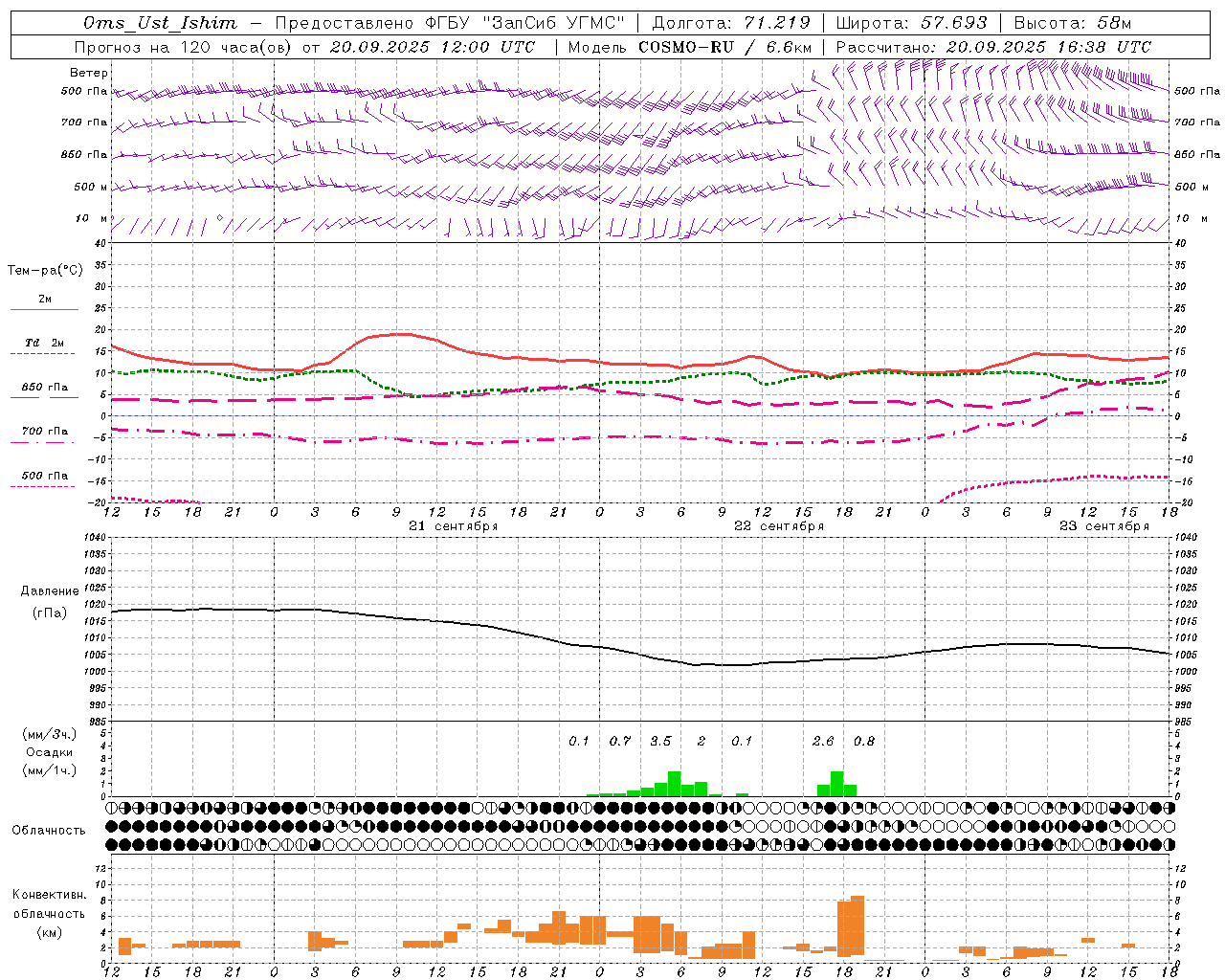Click the Тем-ра(°C) panel label
Screen dimensions: 1225x980
pos(45,271)
